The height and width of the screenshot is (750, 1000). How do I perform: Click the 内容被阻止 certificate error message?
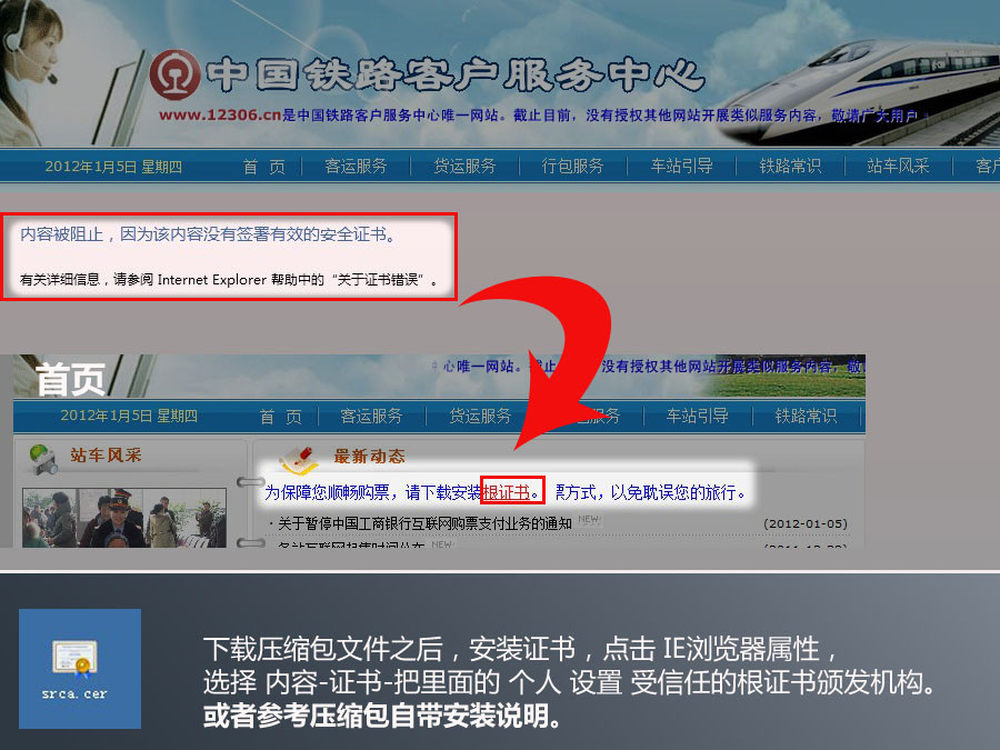tap(207, 235)
